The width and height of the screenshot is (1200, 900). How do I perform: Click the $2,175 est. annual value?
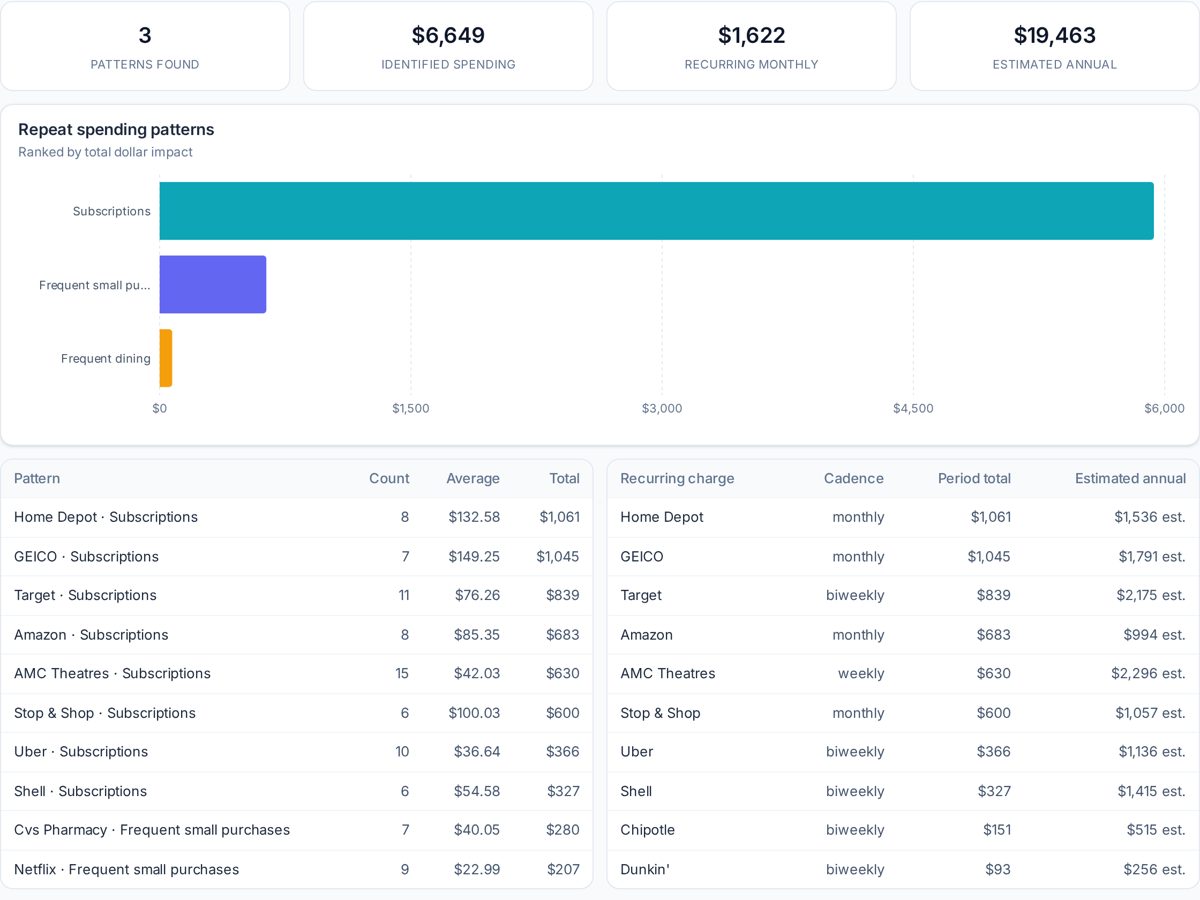[x=1151, y=595]
